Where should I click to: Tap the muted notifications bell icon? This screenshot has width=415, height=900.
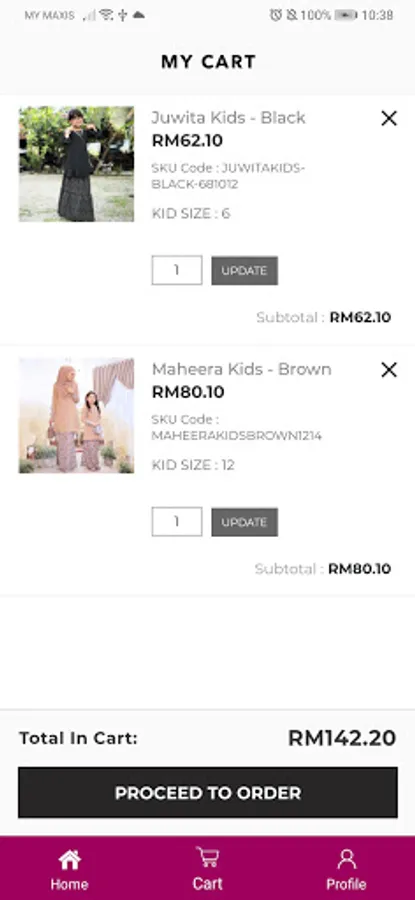coord(292,15)
